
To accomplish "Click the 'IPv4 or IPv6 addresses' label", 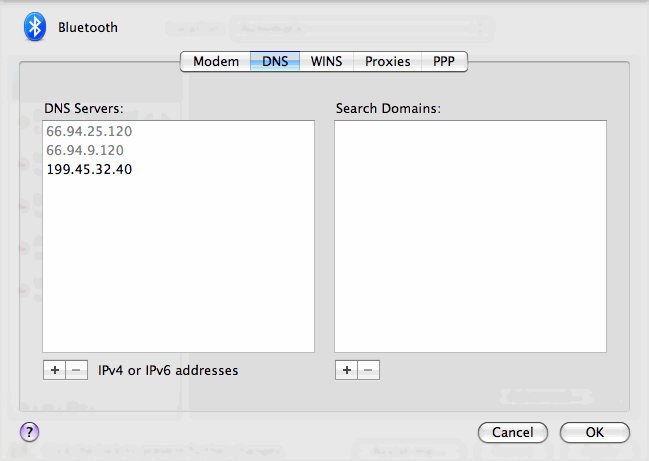I will [x=168, y=370].
